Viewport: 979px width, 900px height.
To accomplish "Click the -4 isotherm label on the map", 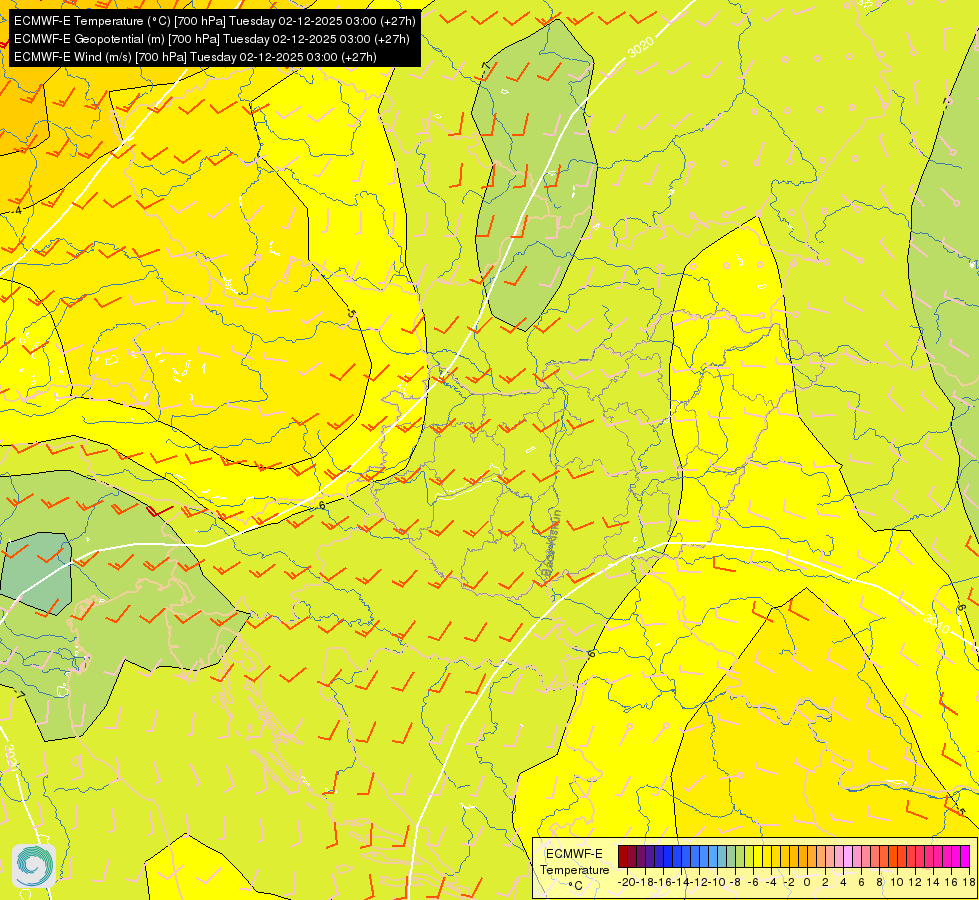I will (x=18, y=210).
